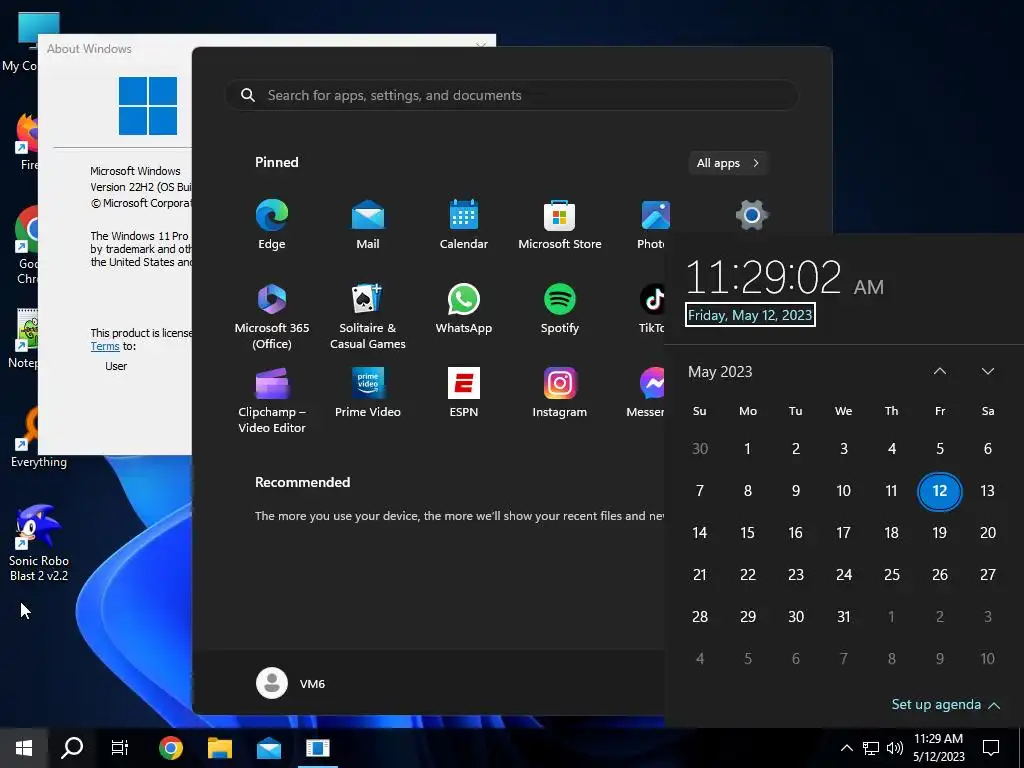Launch WhatsApp from pinned apps

coord(464,310)
